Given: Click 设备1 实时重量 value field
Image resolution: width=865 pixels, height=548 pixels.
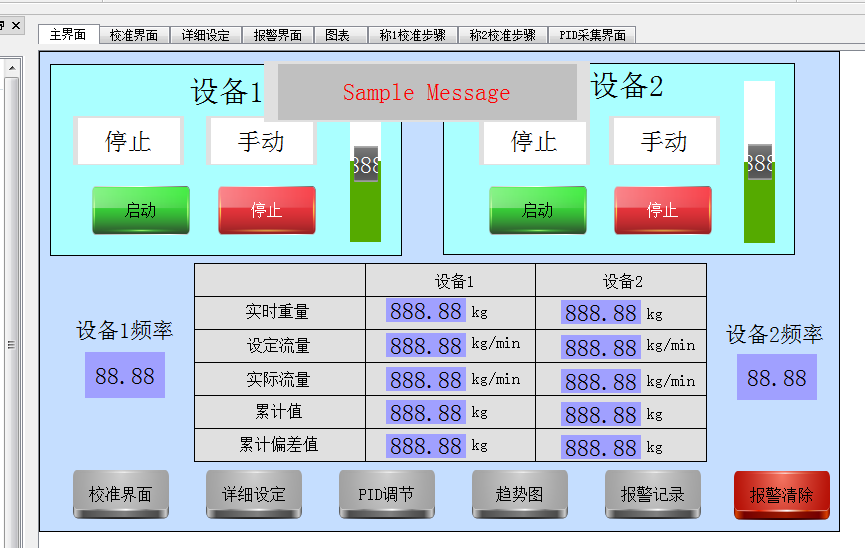Looking at the screenshot, I should 426,311.
